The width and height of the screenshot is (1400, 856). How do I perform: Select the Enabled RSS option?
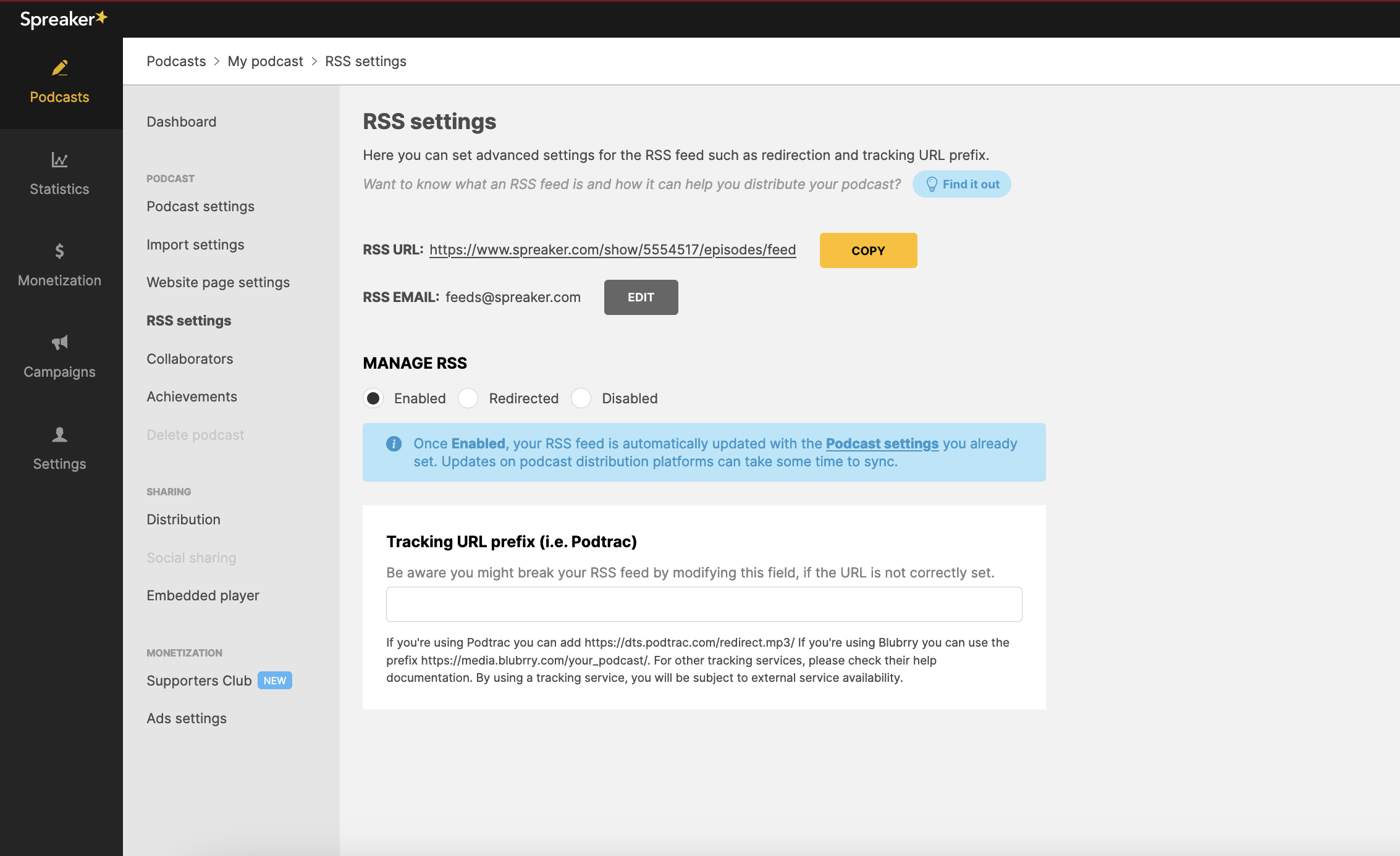(373, 398)
